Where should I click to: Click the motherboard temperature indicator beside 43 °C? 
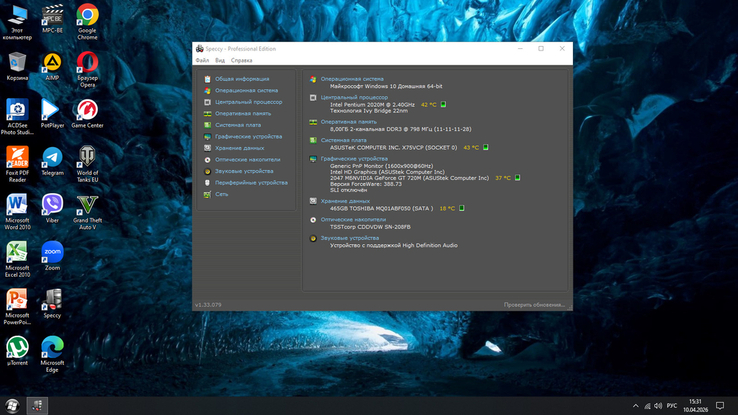click(x=486, y=147)
